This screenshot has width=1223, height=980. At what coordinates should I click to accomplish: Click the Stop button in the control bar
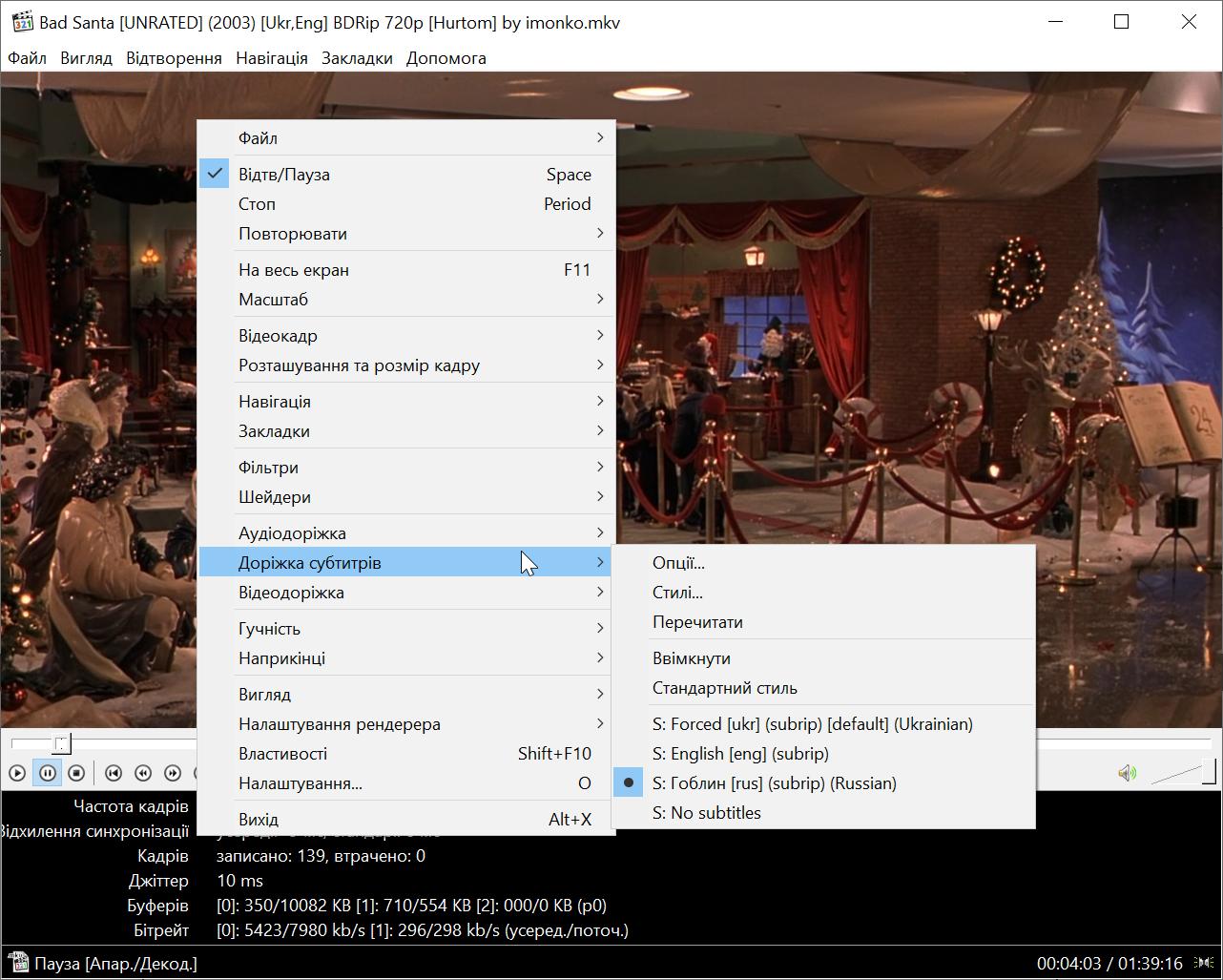click(77, 773)
